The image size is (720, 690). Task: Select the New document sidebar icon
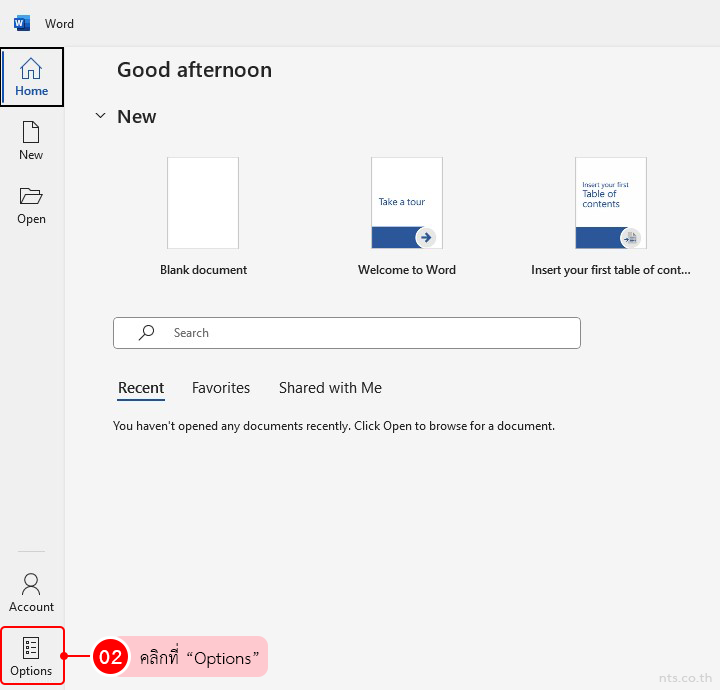(x=31, y=132)
